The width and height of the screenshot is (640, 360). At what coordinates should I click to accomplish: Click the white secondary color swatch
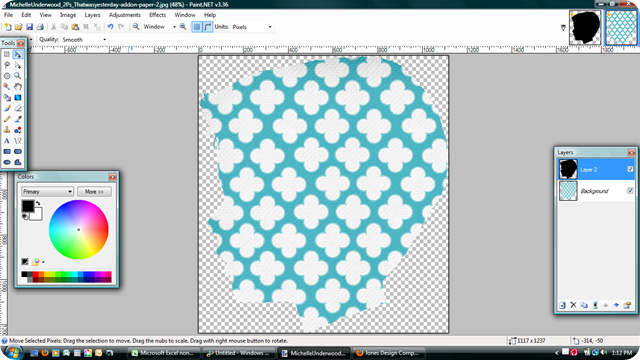point(37,215)
